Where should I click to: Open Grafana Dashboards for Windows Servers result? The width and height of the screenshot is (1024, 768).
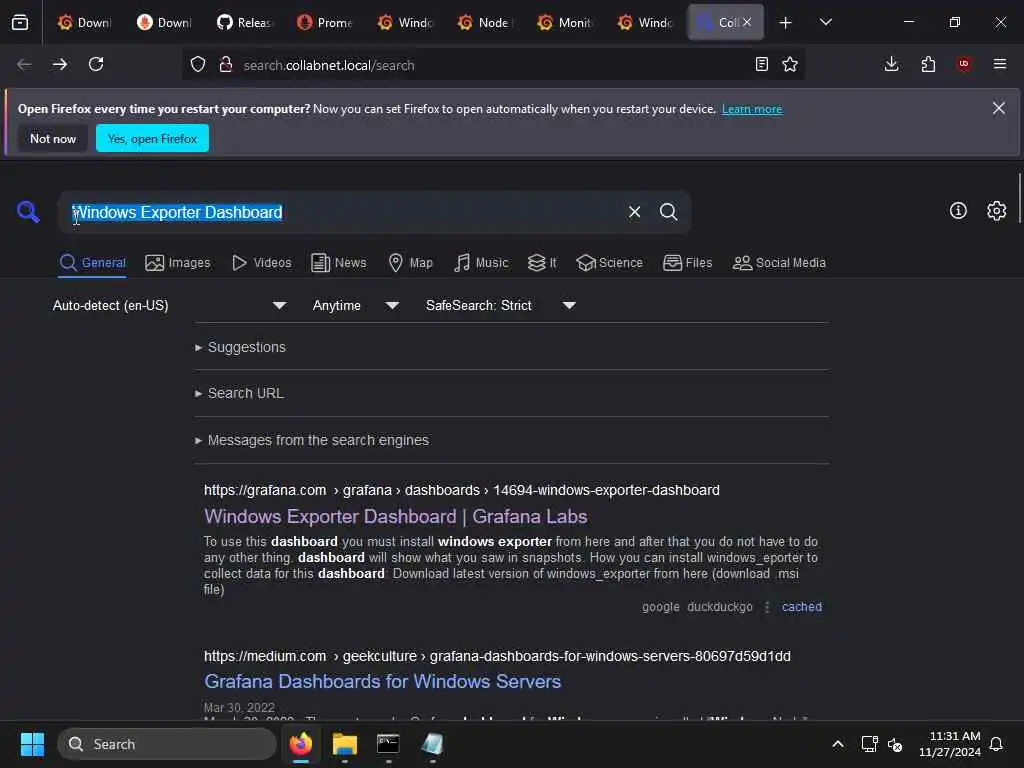click(x=383, y=681)
